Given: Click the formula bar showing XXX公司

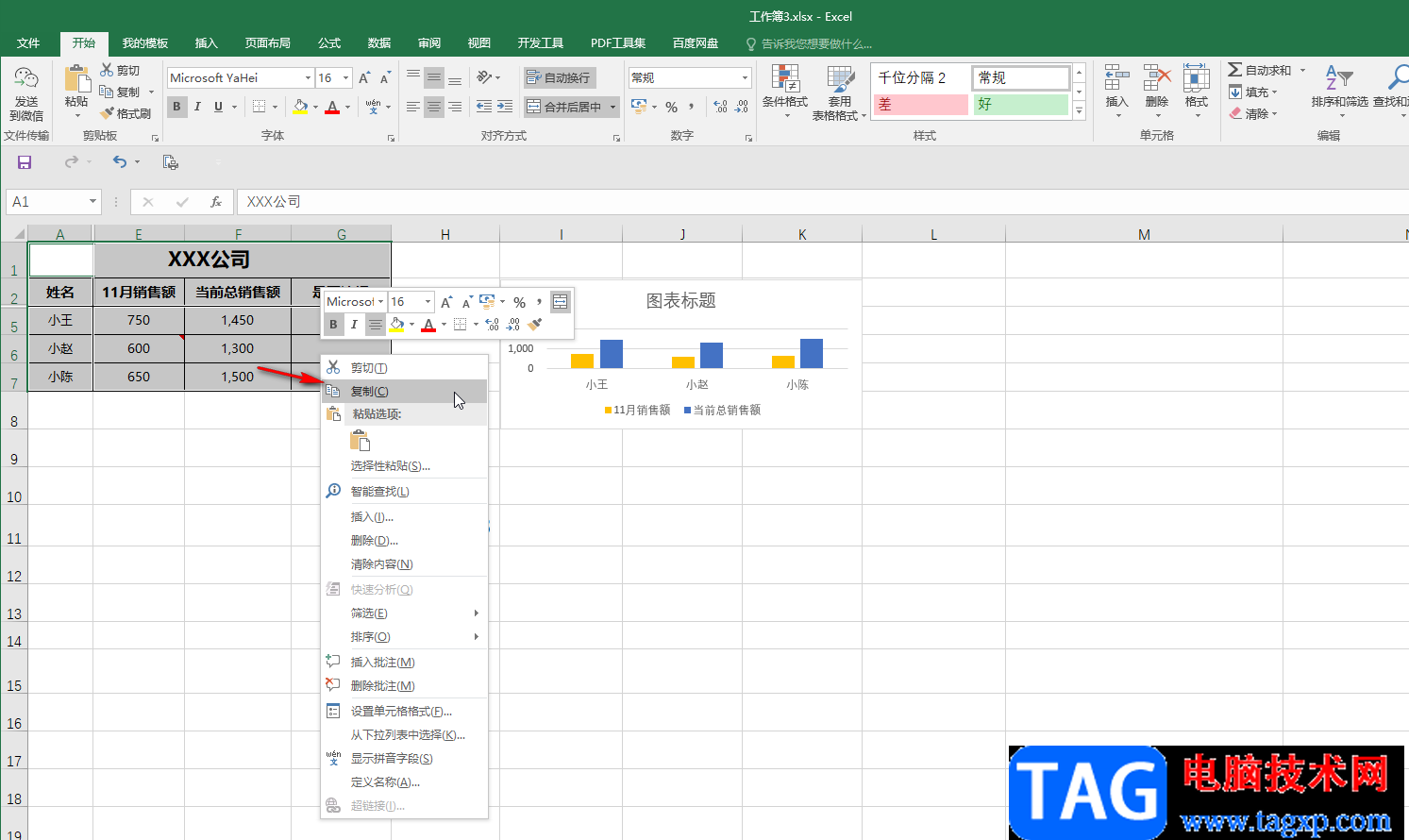Looking at the screenshot, I should tap(821, 201).
